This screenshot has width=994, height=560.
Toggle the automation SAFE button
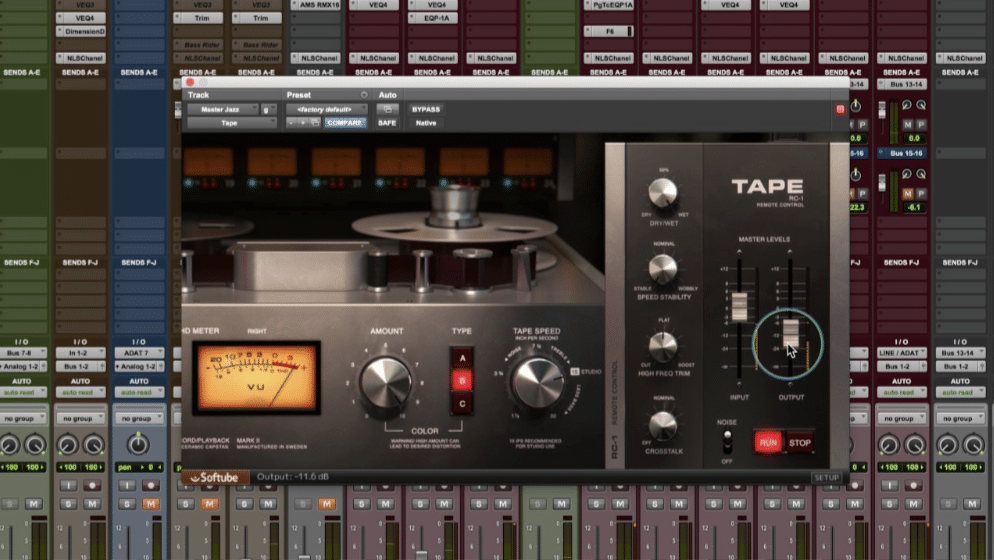tap(387, 123)
